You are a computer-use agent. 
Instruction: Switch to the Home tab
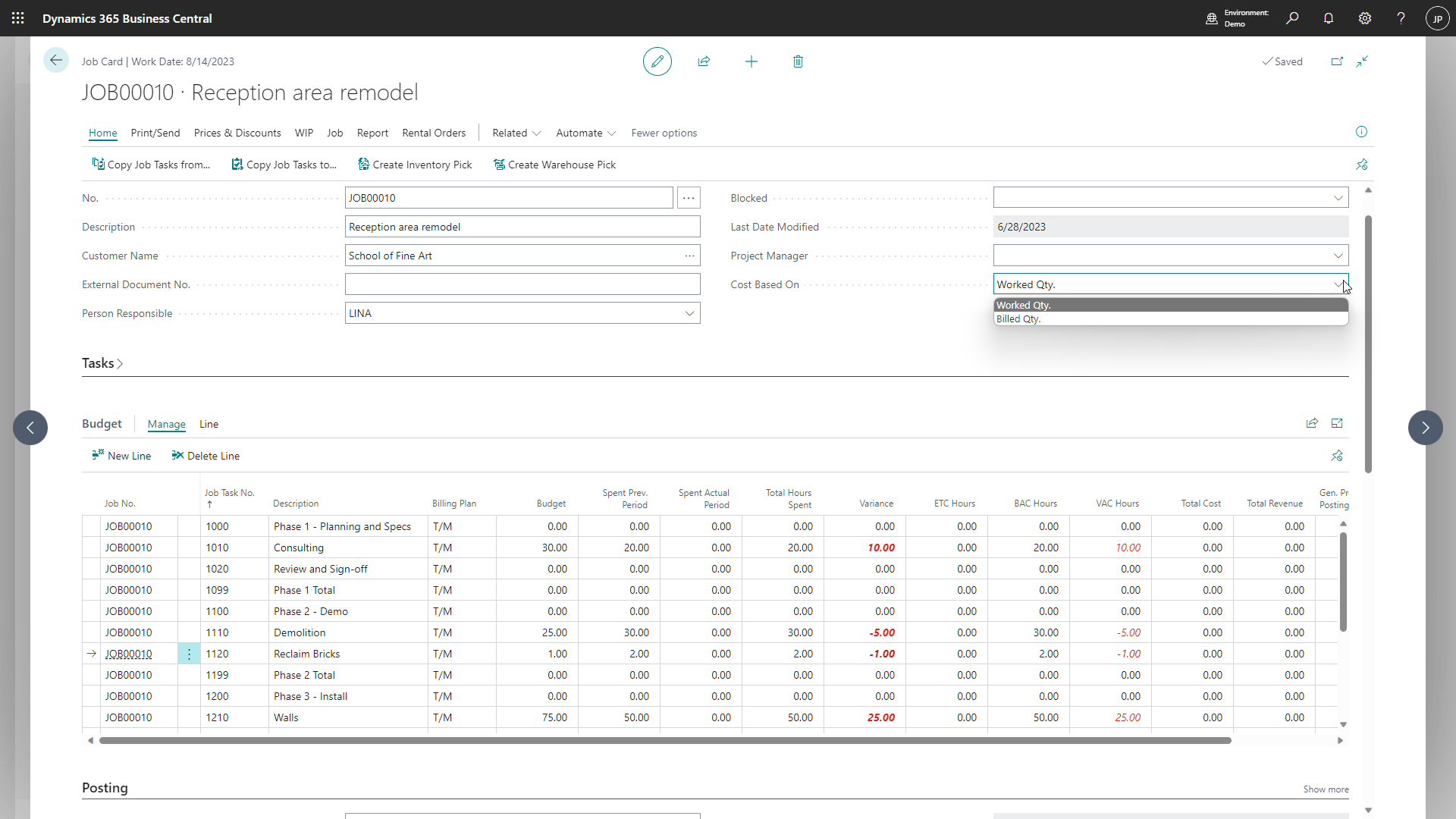coord(102,133)
